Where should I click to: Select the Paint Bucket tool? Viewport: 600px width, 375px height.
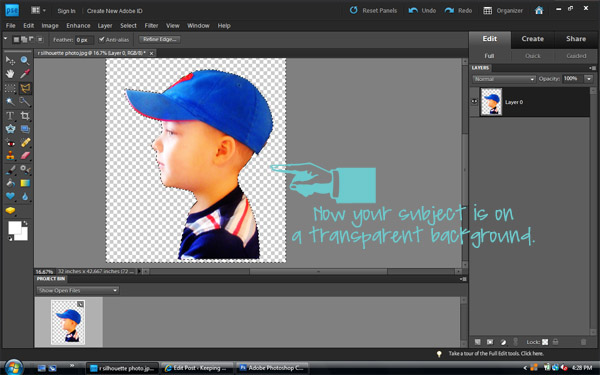[x=10, y=183]
